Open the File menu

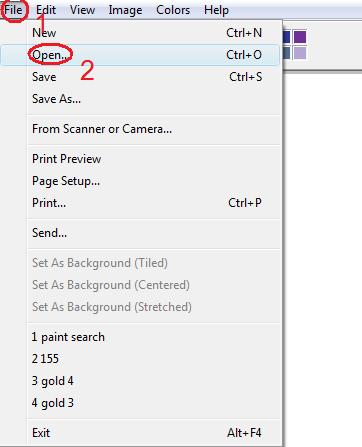click(13, 10)
